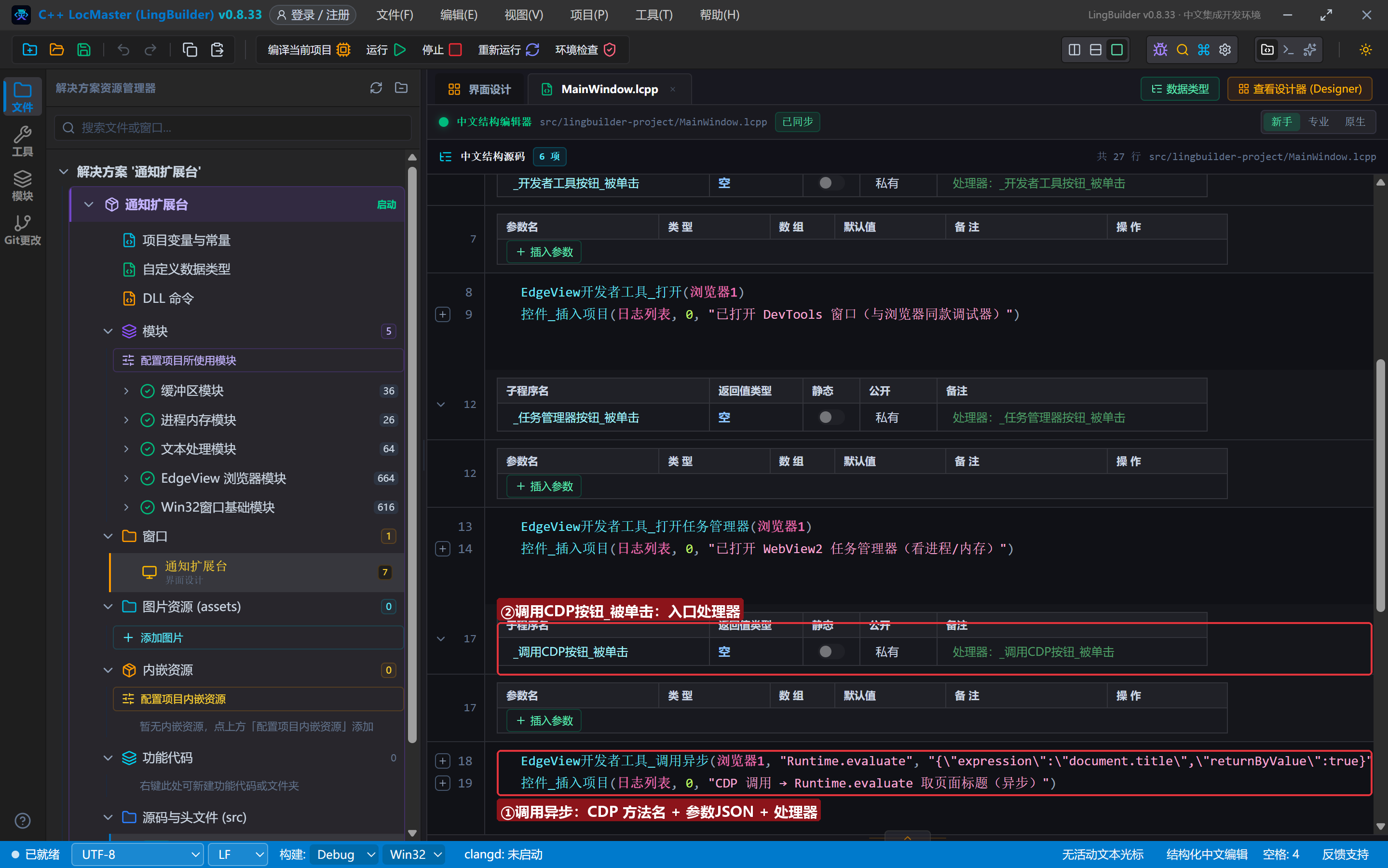
Task: Open the Git更改 sidebar panel
Action: click(x=22, y=230)
